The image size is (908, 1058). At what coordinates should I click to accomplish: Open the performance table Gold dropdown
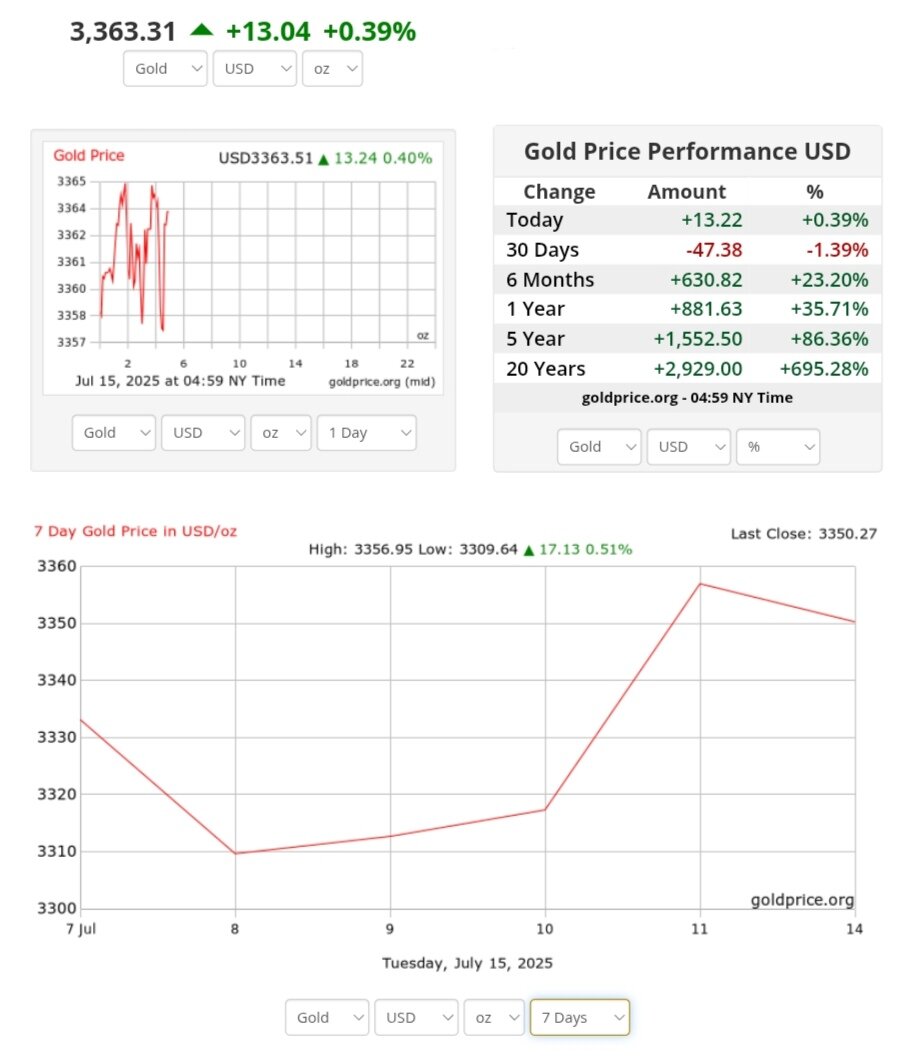coord(599,447)
